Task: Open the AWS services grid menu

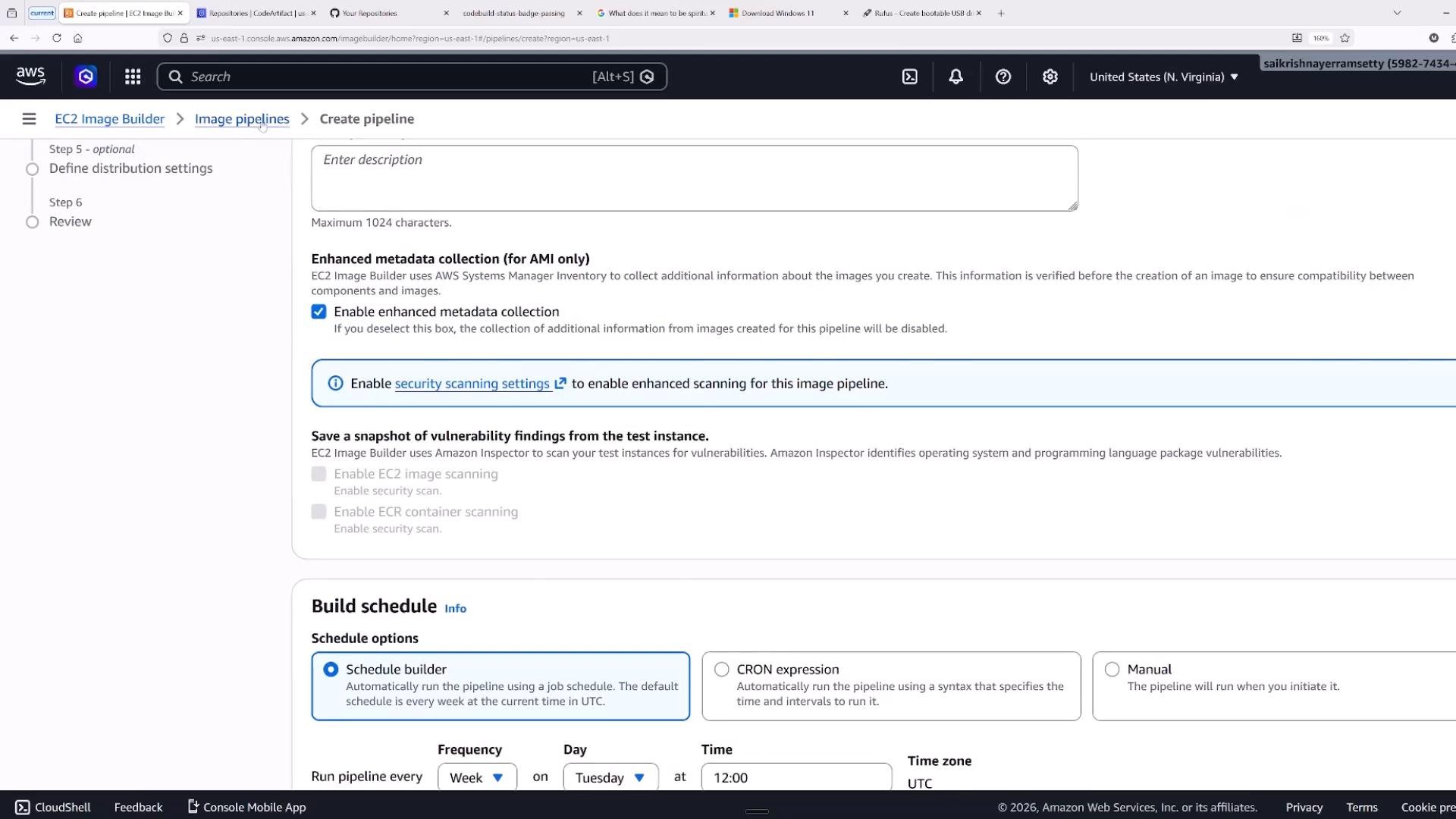Action: pyautogui.click(x=133, y=77)
